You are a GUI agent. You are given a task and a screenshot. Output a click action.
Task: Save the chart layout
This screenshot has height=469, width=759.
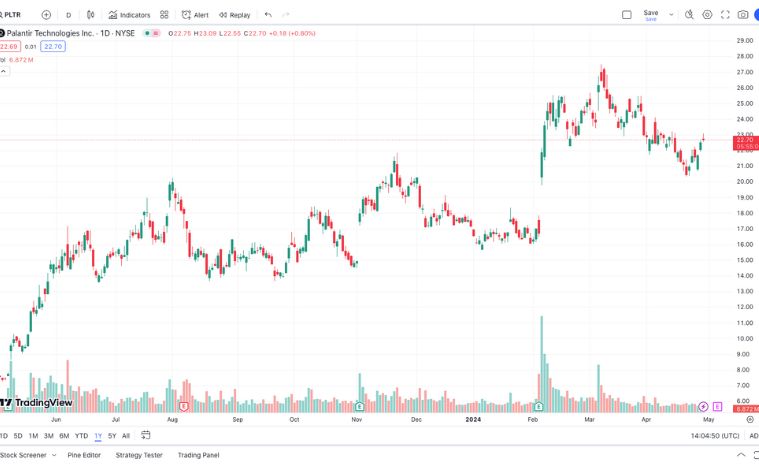651,15
